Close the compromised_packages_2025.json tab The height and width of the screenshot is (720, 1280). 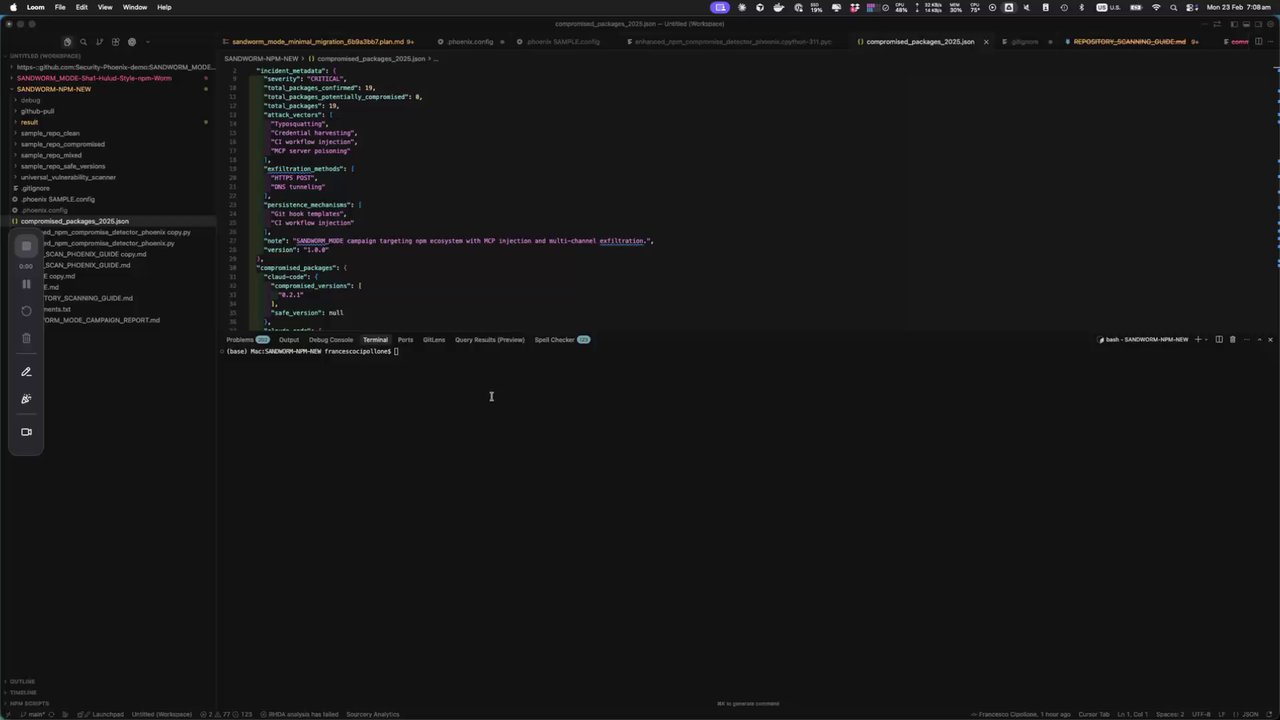(x=986, y=42)
